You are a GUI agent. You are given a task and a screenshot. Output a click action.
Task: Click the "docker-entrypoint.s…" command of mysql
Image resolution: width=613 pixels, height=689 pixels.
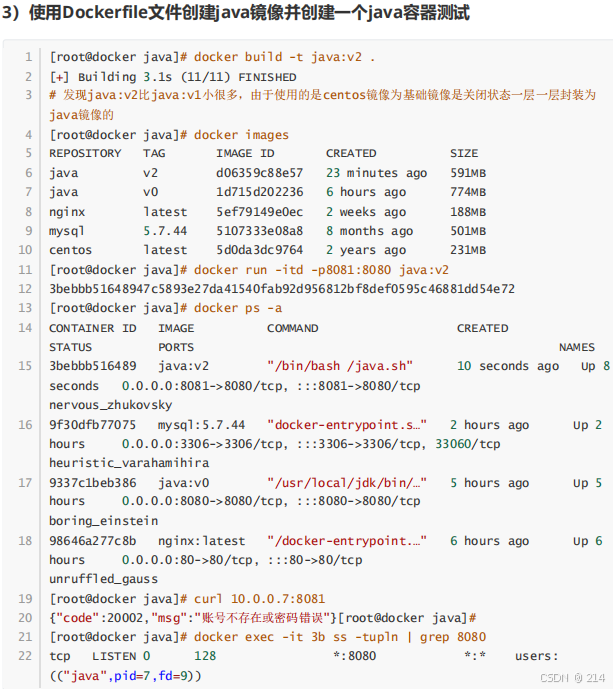[x=347, y=425]
